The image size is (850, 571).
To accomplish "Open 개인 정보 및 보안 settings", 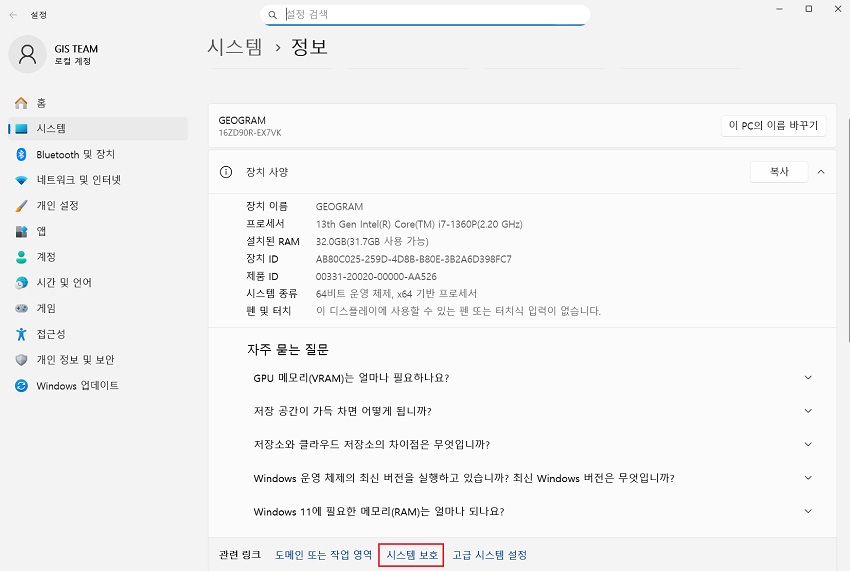I will click(98, 360).
